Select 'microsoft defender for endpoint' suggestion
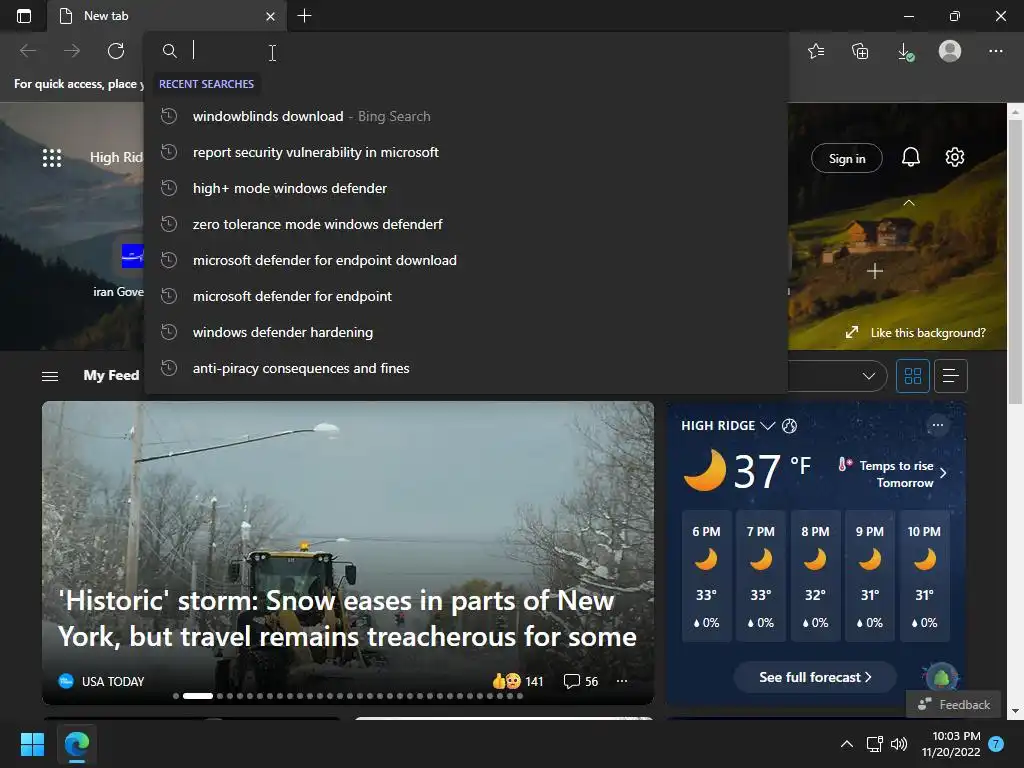 point(466,296)
